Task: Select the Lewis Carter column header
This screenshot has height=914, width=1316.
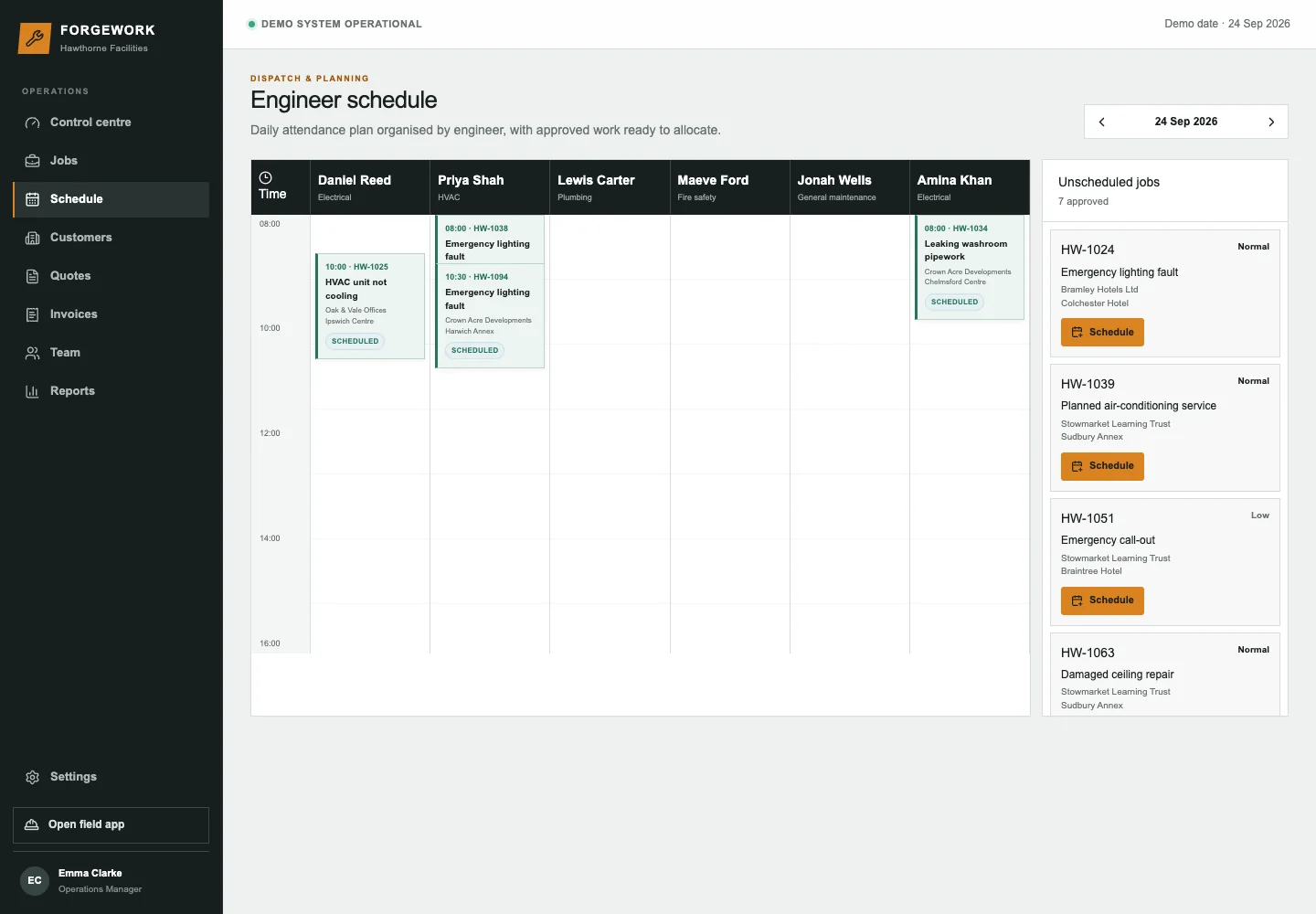Action: (x=610, y=187)
